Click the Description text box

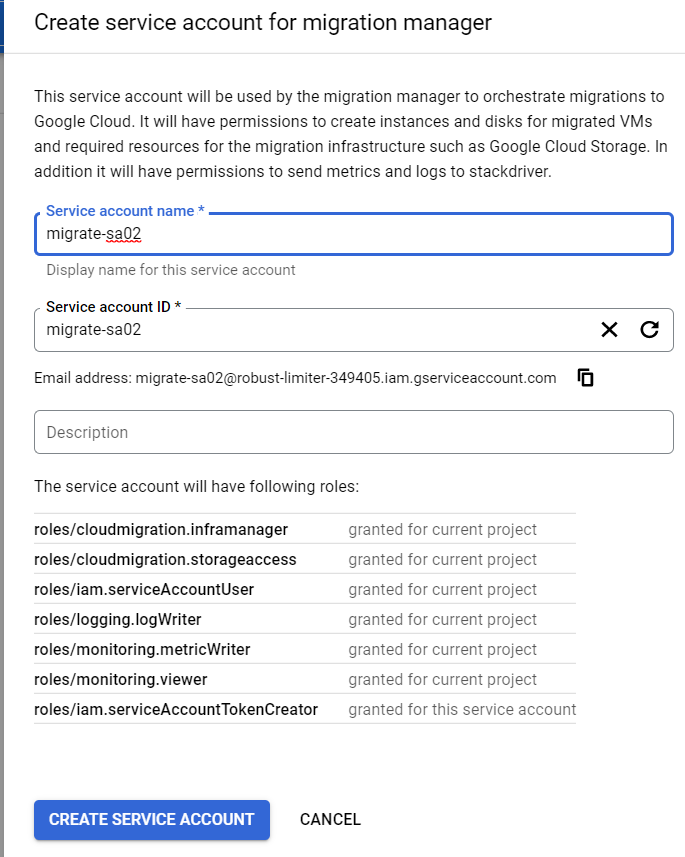coord(353,433)
